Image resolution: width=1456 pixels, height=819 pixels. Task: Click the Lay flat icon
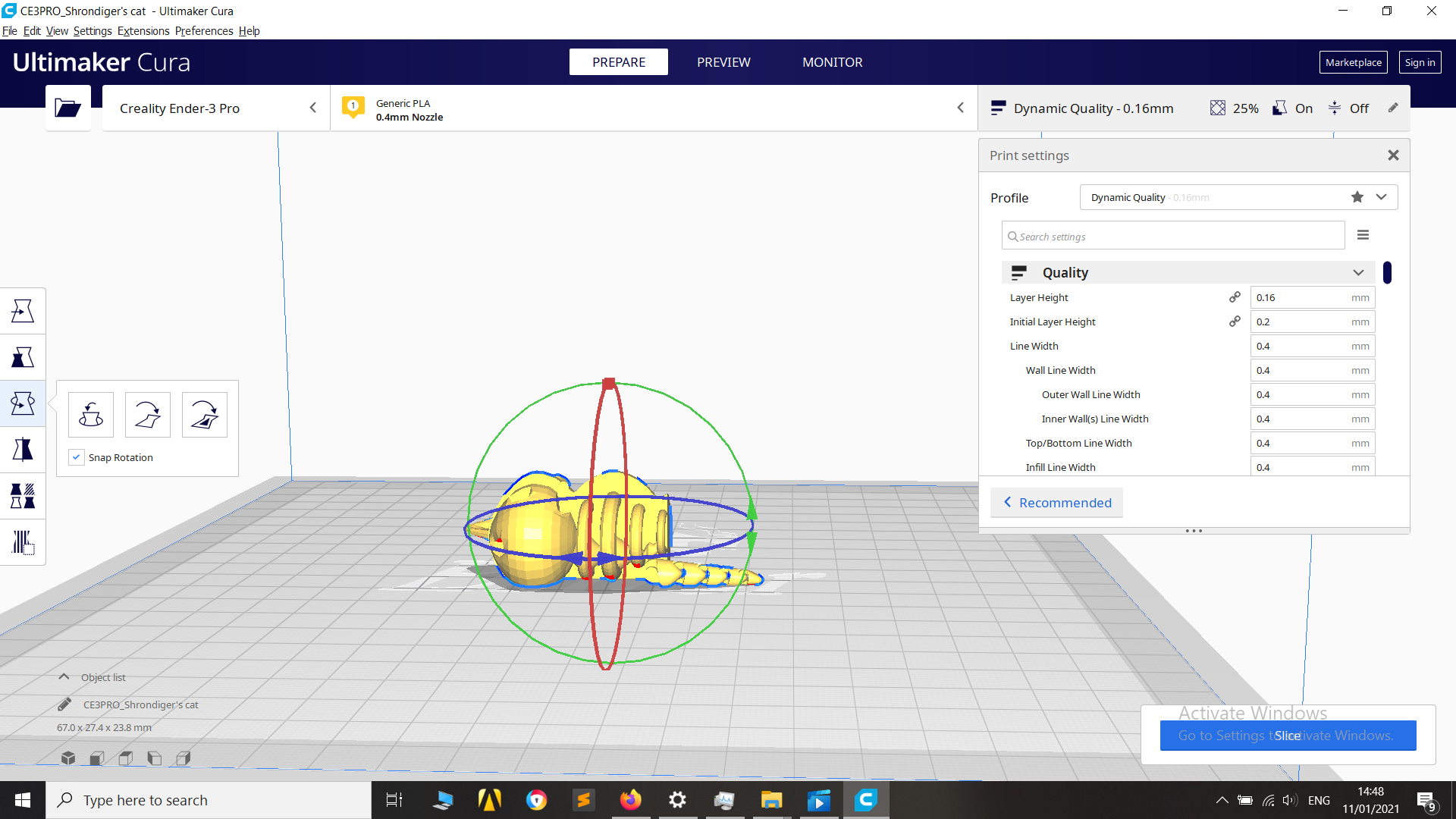tap(148, 415)
